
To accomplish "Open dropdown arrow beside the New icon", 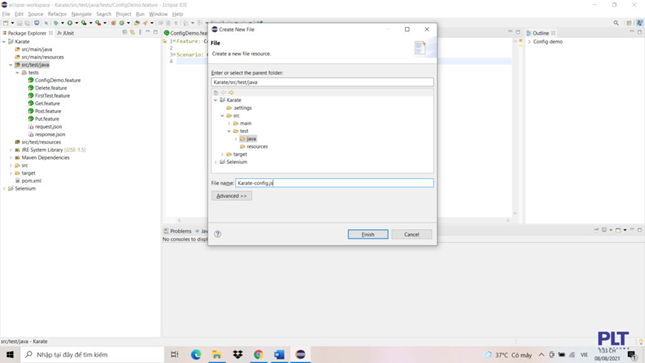I will [12, 23].
